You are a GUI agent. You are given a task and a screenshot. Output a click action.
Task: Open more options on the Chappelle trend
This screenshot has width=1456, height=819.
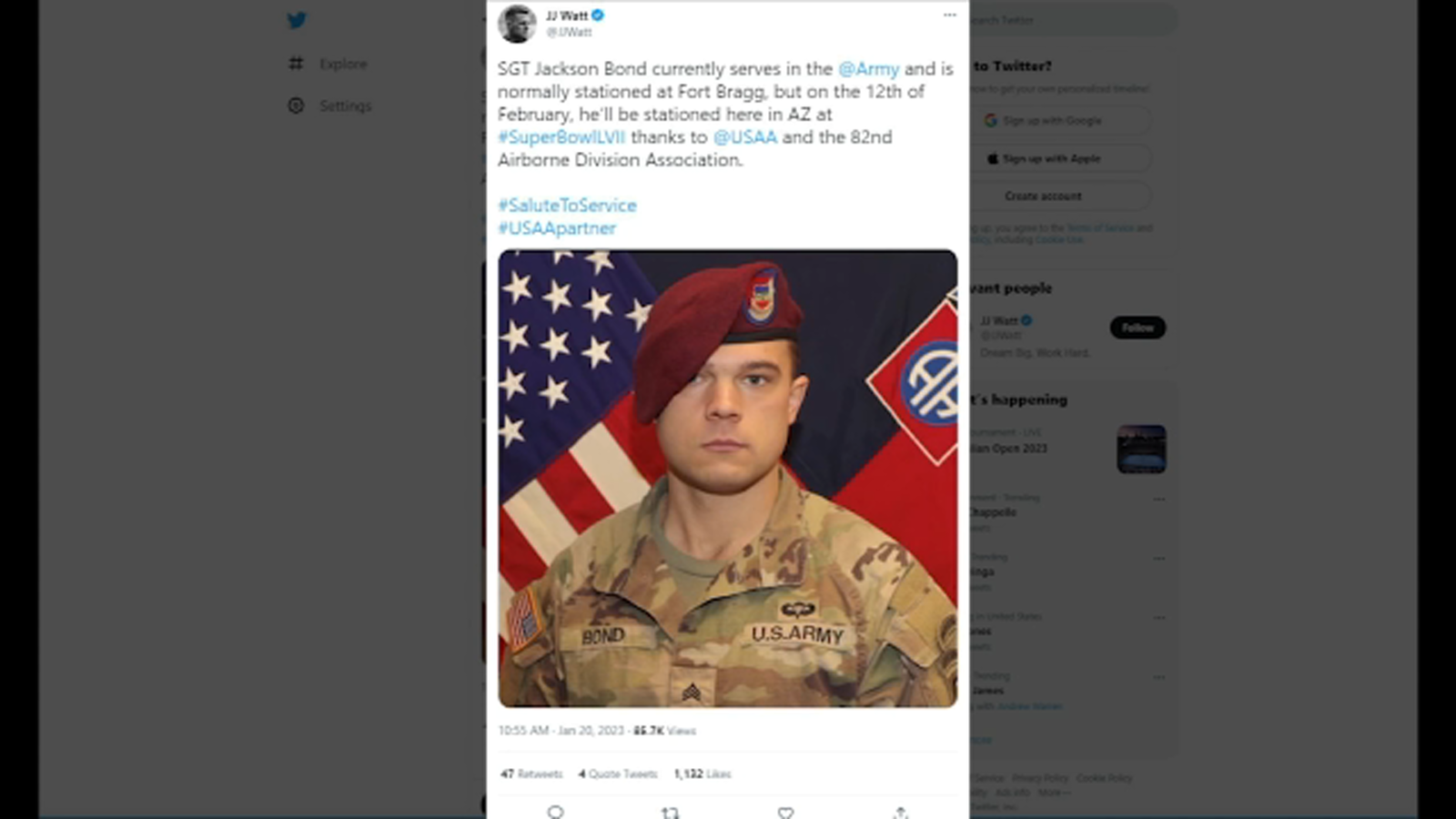click(x=1159, y=499)
